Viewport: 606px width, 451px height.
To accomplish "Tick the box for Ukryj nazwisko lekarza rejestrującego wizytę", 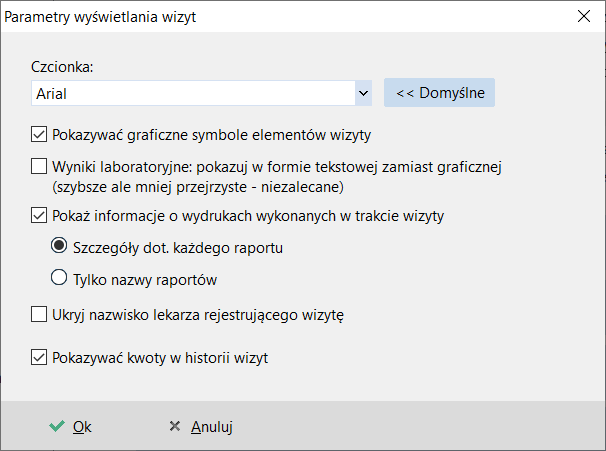I will pyautogui.click(x=39, y=314).
